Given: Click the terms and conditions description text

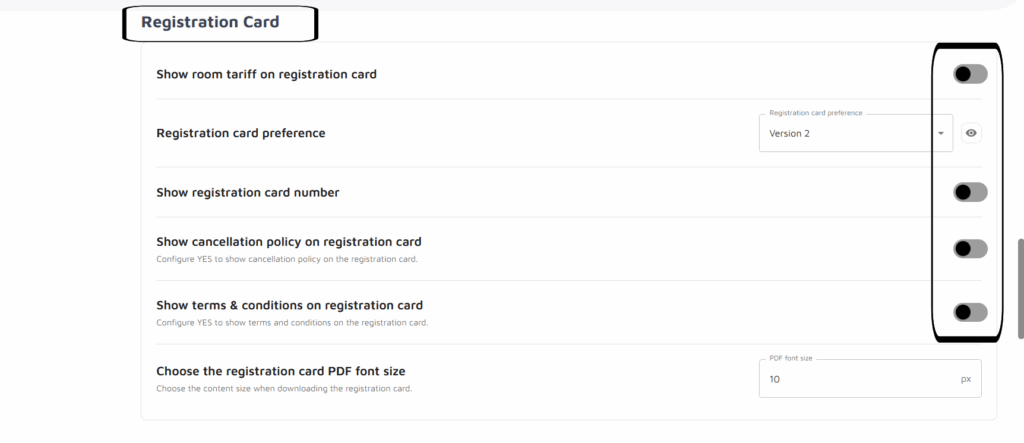Looking at the screenshot, I should tap(292, 323).
